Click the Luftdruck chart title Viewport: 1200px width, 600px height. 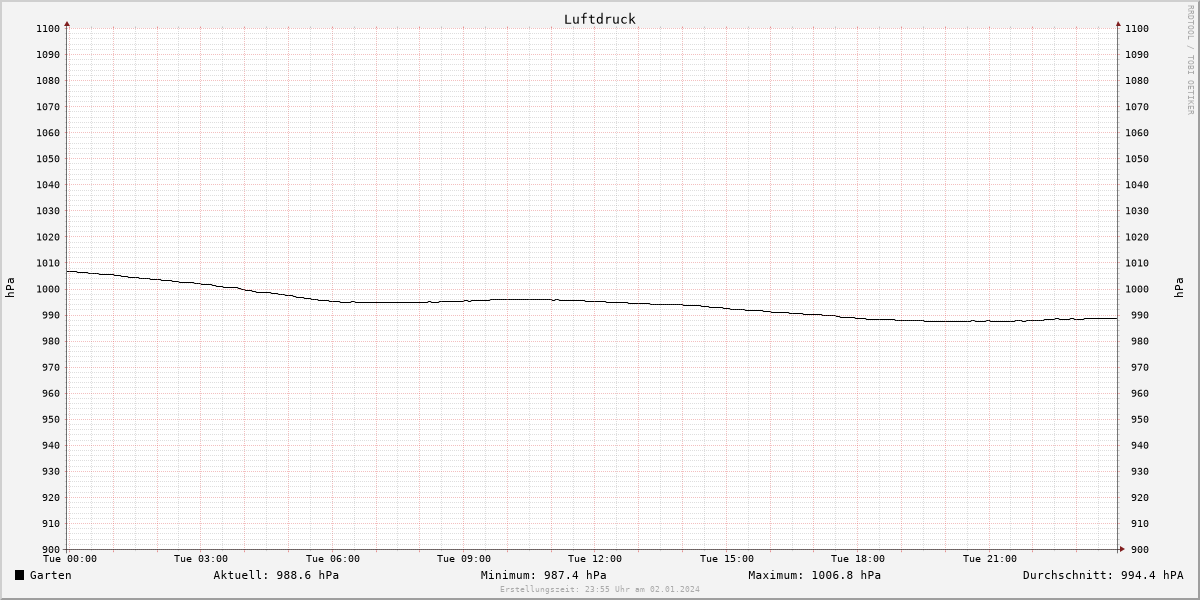[x=600, y=19]
